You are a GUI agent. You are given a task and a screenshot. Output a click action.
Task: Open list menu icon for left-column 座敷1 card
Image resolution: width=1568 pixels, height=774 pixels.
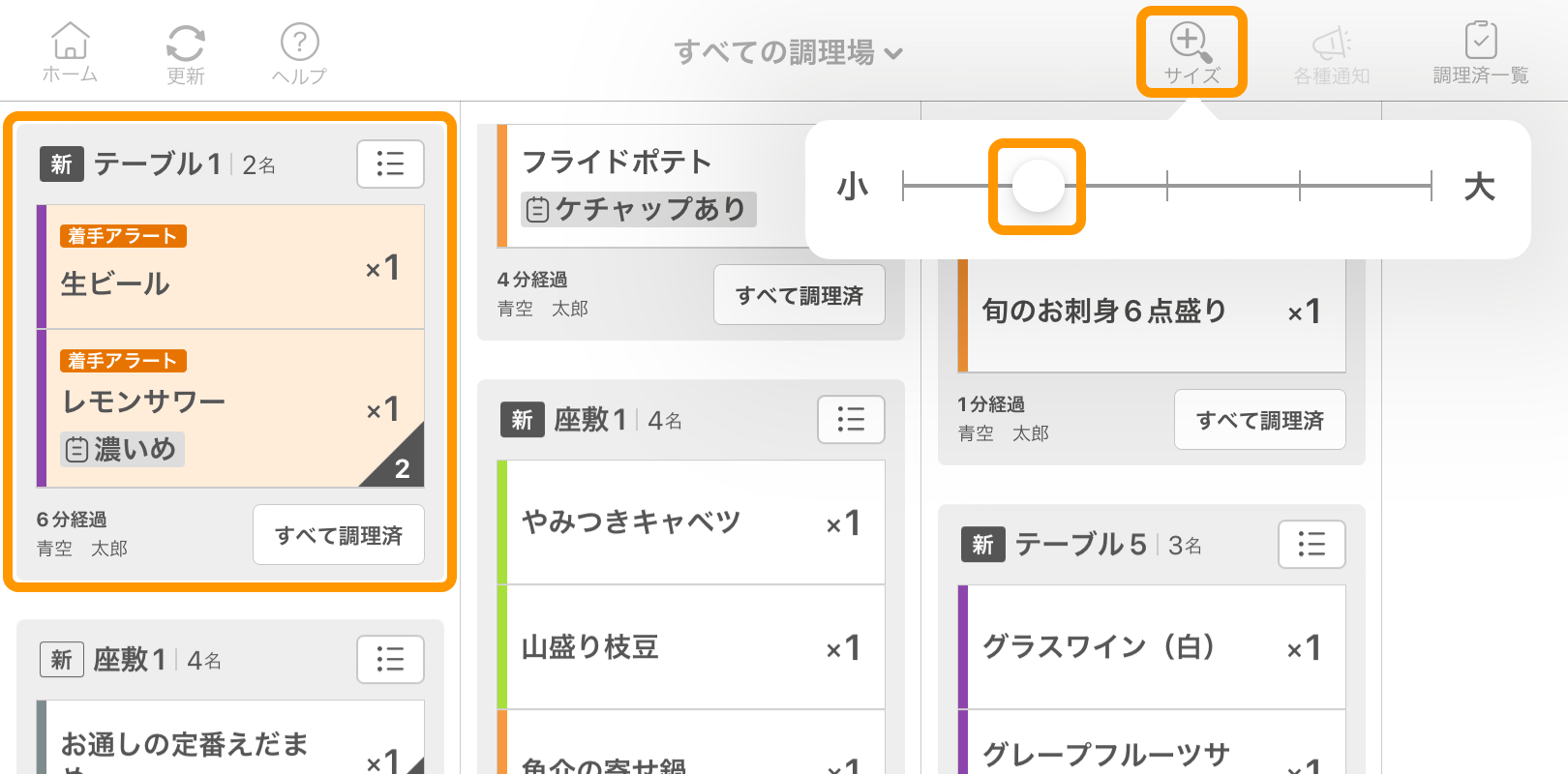(x=390, y=659)
